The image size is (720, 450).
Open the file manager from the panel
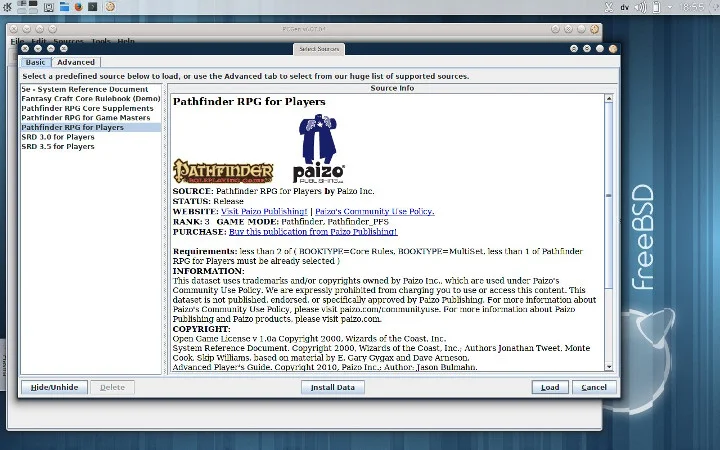coord(64,6)
